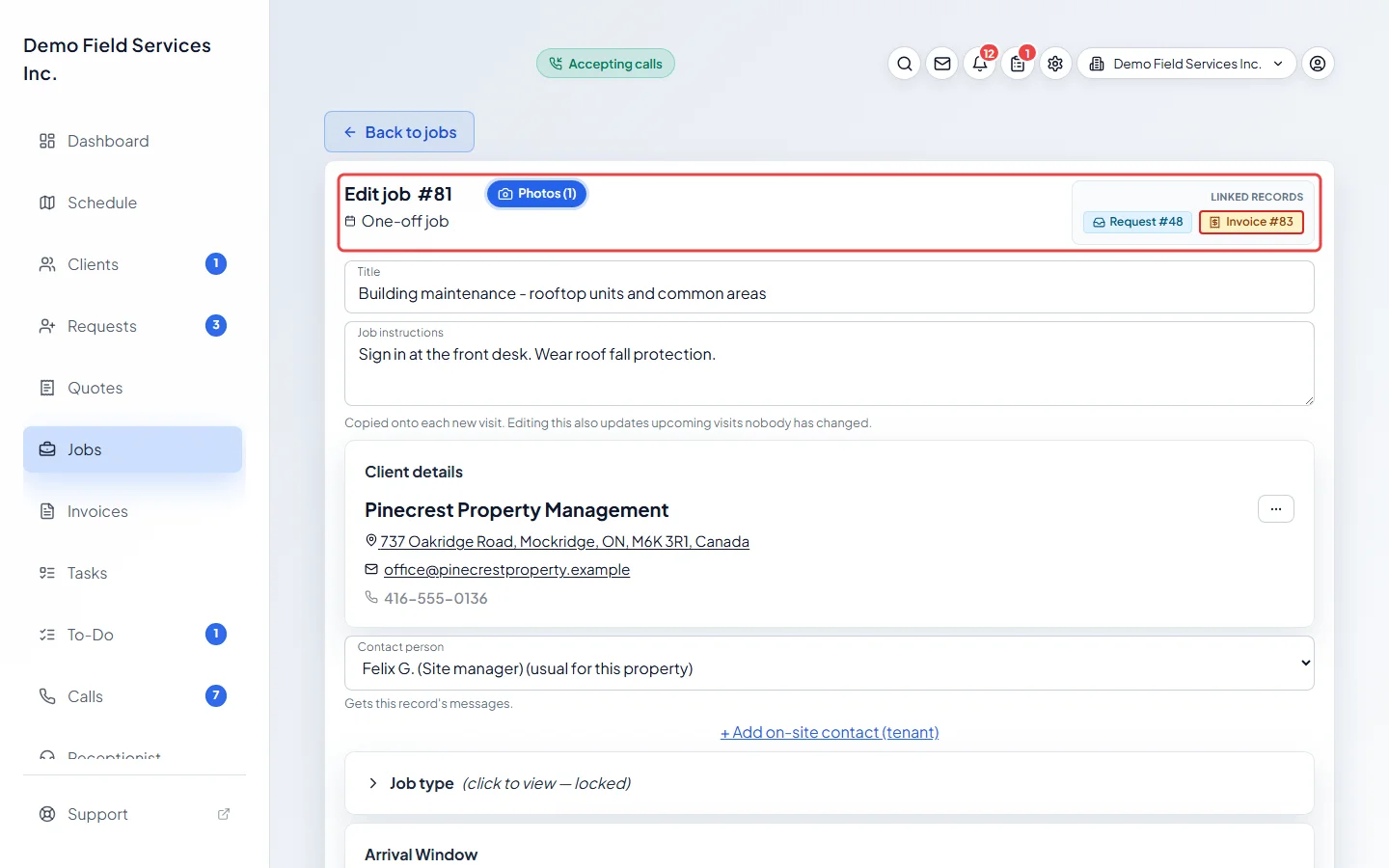The image size is (1389, 868).
Task: Click the Clients people icon in sidebar
Action: click(47, 264)
